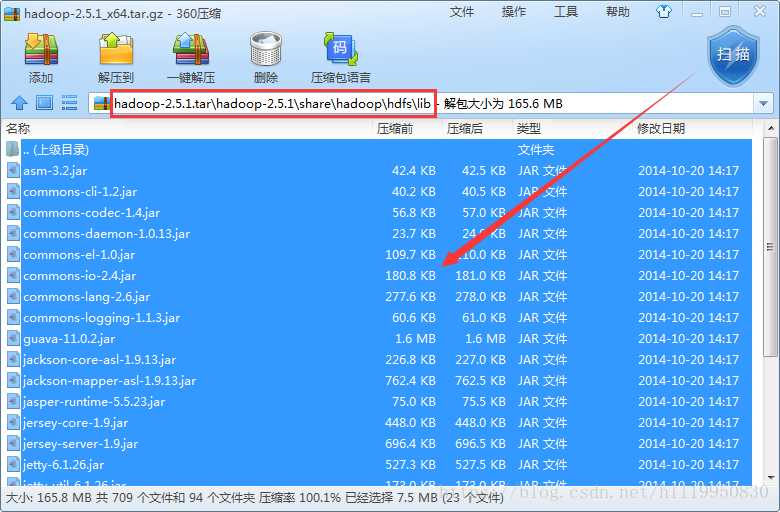The height and width of the screenshot is (512, 780).
Task: Click the file icon of guava-11.0.2.jar
Action: tap(13, 338)
